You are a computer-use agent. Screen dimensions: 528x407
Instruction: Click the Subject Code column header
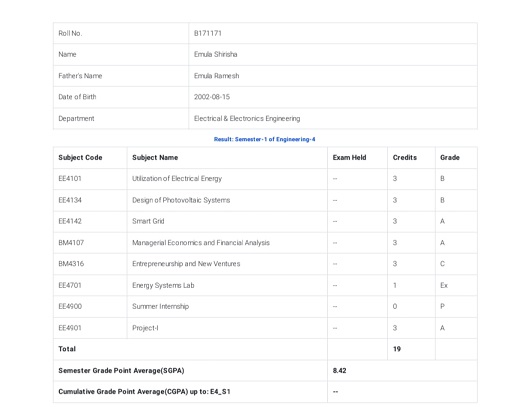tap(80, 158)
